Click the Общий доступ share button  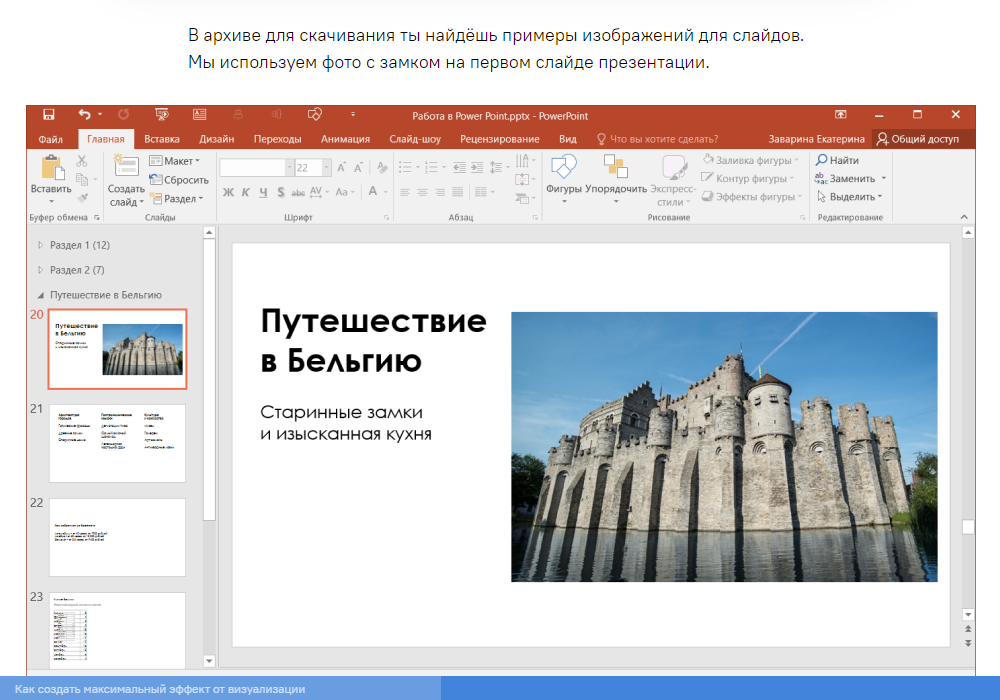click(916, 139)
